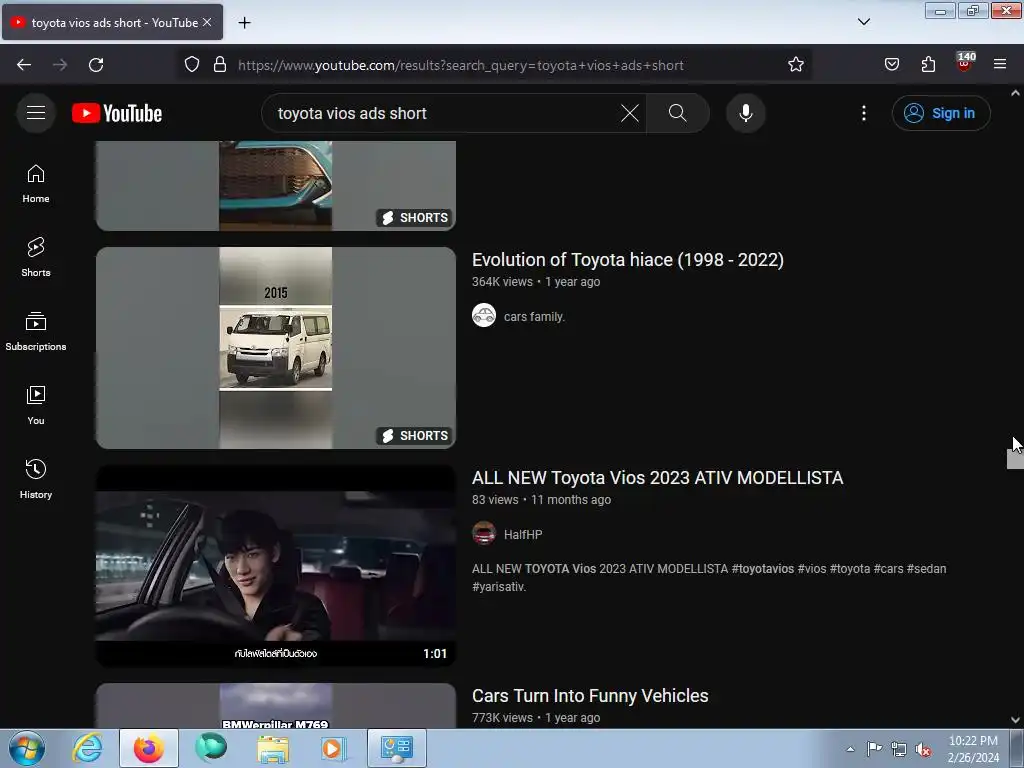Screen dimensions: 1024x768
Task: Select the toyota vios ads short tab
Action: (x=112, y=22)
